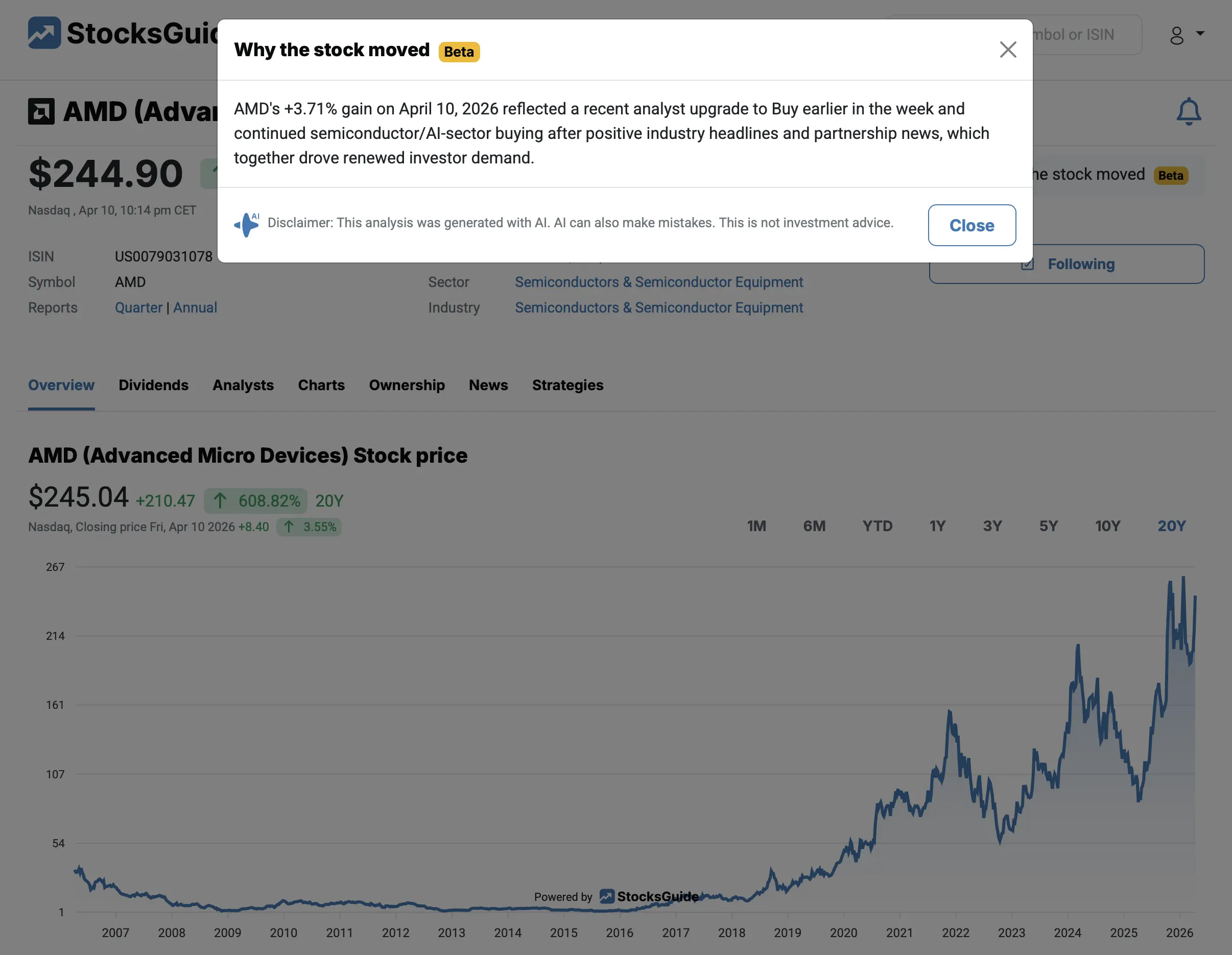Open the Semiconductors & Semiconductor Equipment sector link
The width and height of the screenshot is (1232, 955).
pos(659,281)
